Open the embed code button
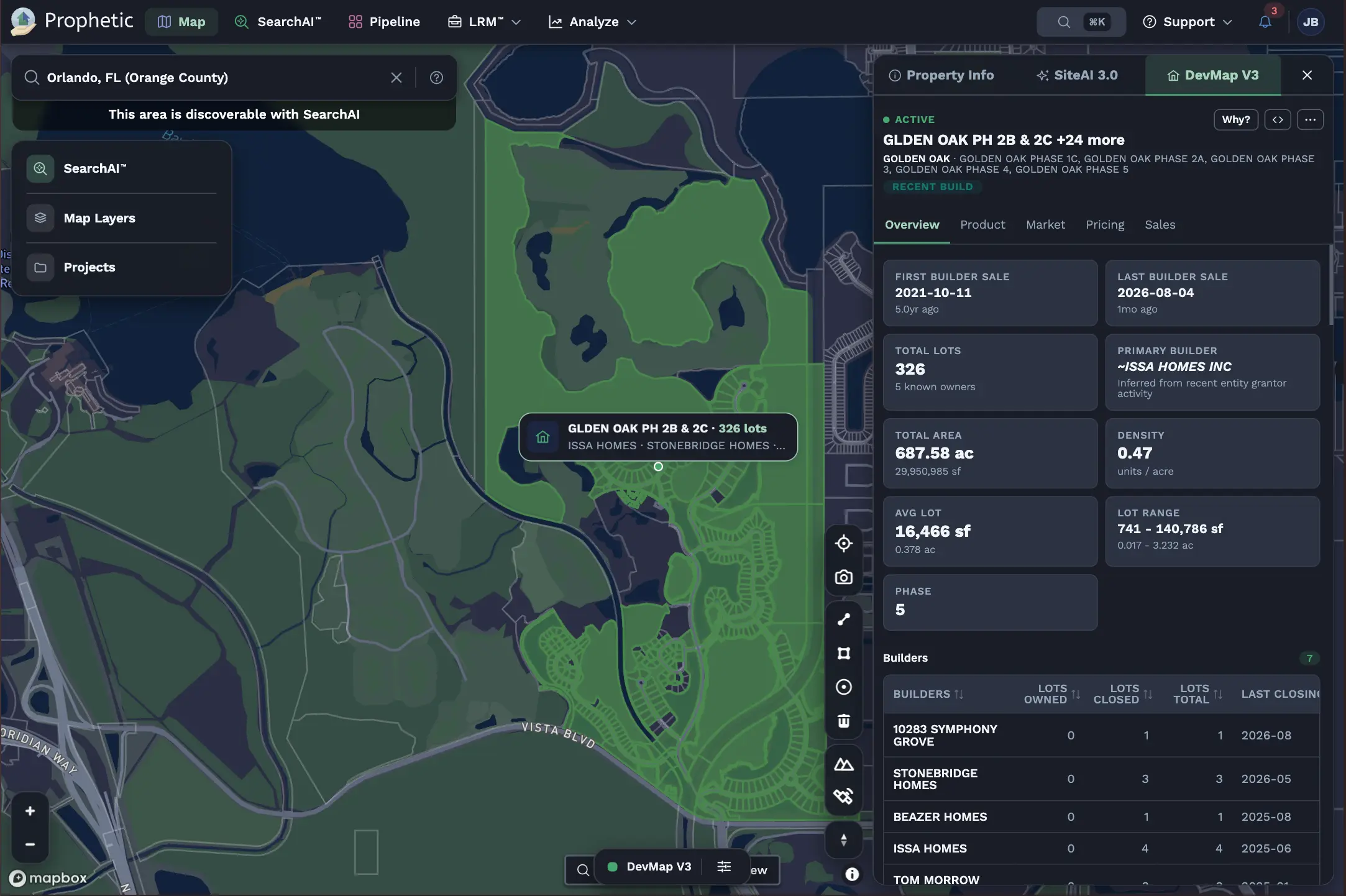 [x=1278, y=119]
